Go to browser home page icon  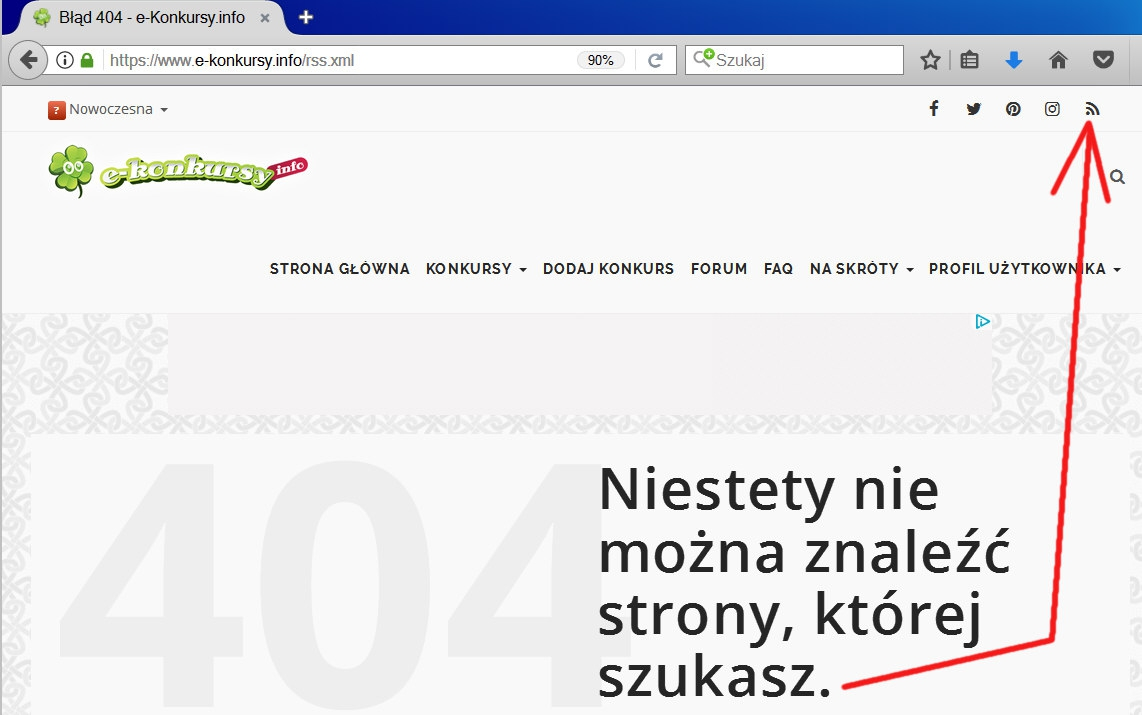pyautogui.click(x=1058, y=60)
